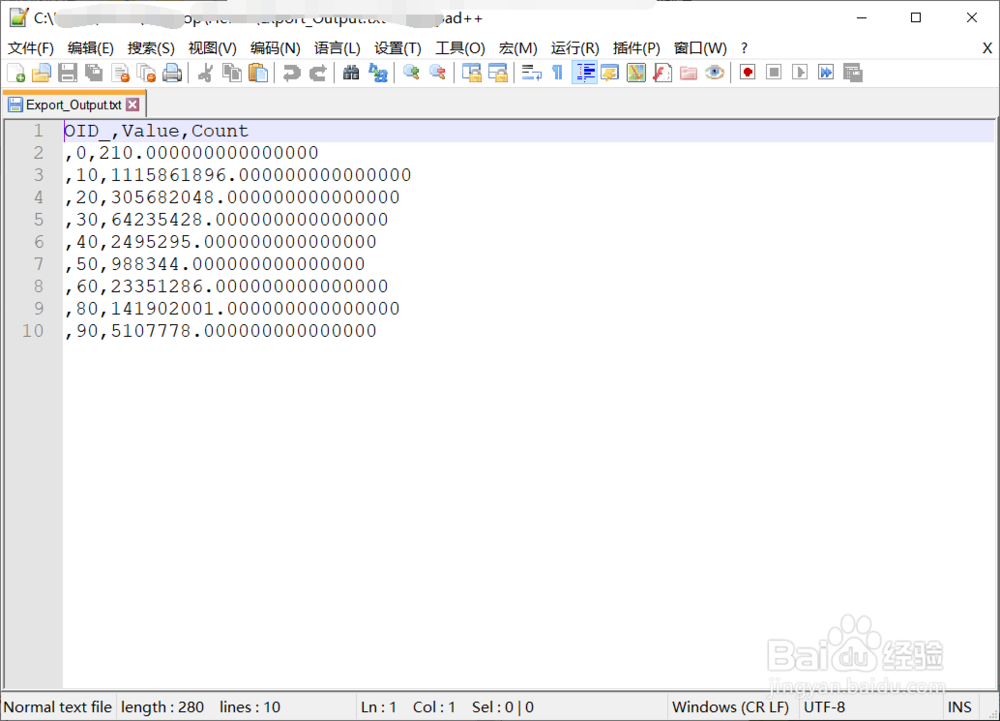Open the 搜索(S) menu
Viewport: 1000px width, 721px height.
point(151,48)
